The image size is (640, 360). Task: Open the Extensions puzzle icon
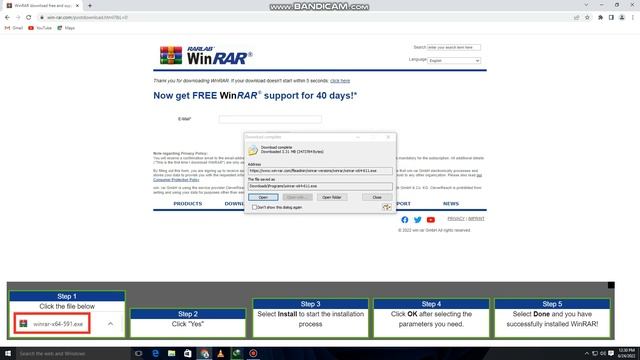600,18
